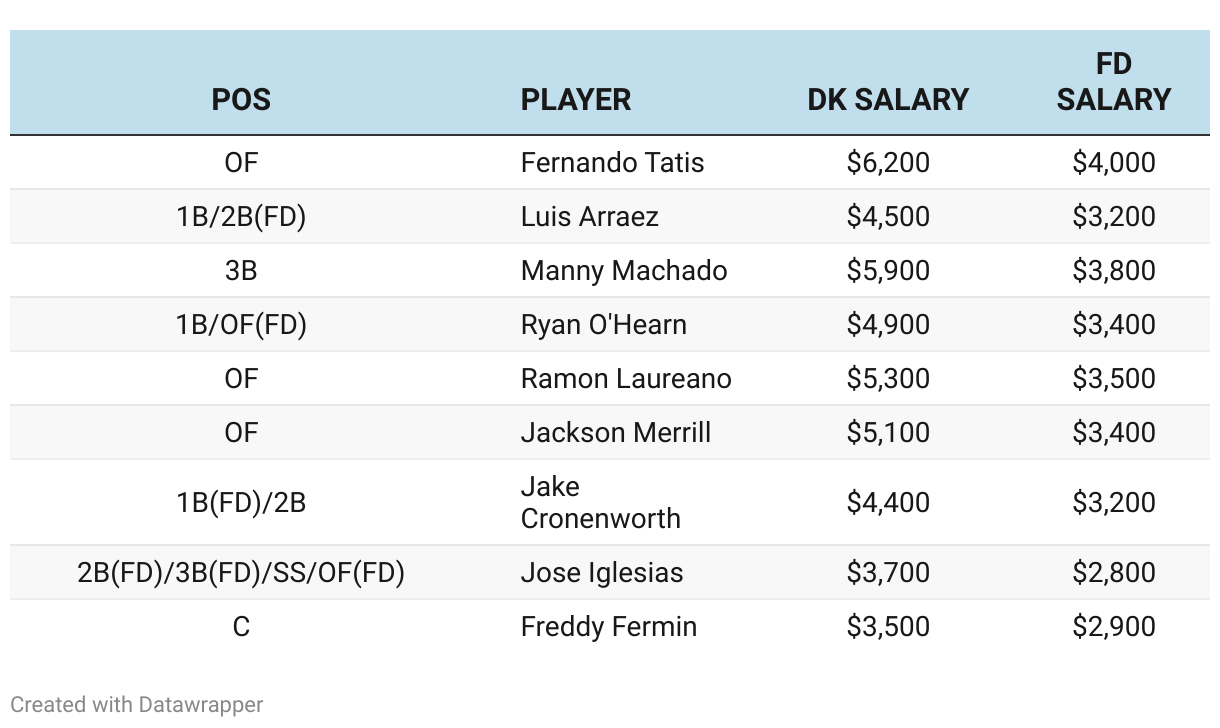Click the Ramon Laureano player cell
Screen dimensions: 1220x728
(625, 379)
